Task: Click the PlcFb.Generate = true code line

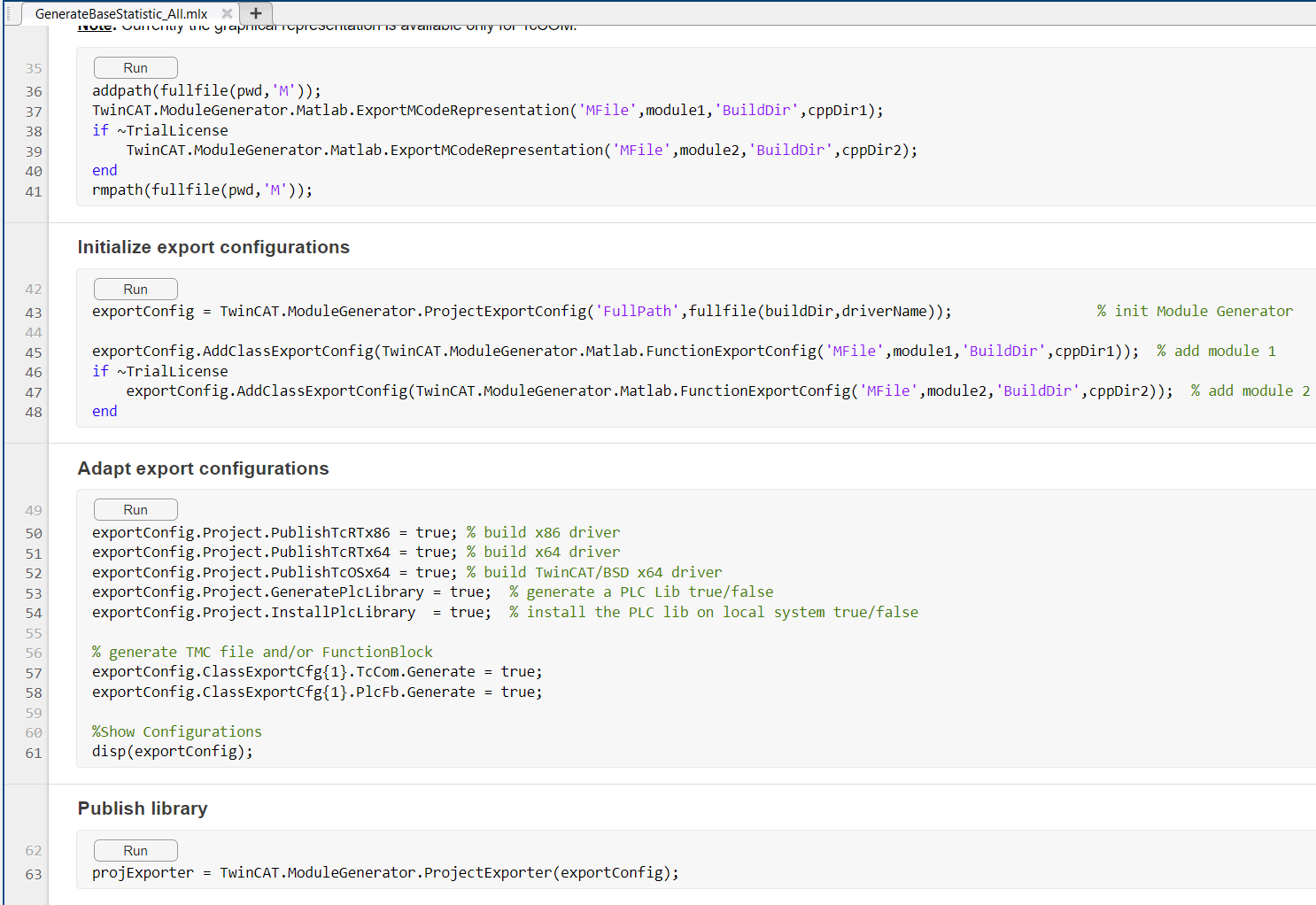Action: (x=317, y=692)
